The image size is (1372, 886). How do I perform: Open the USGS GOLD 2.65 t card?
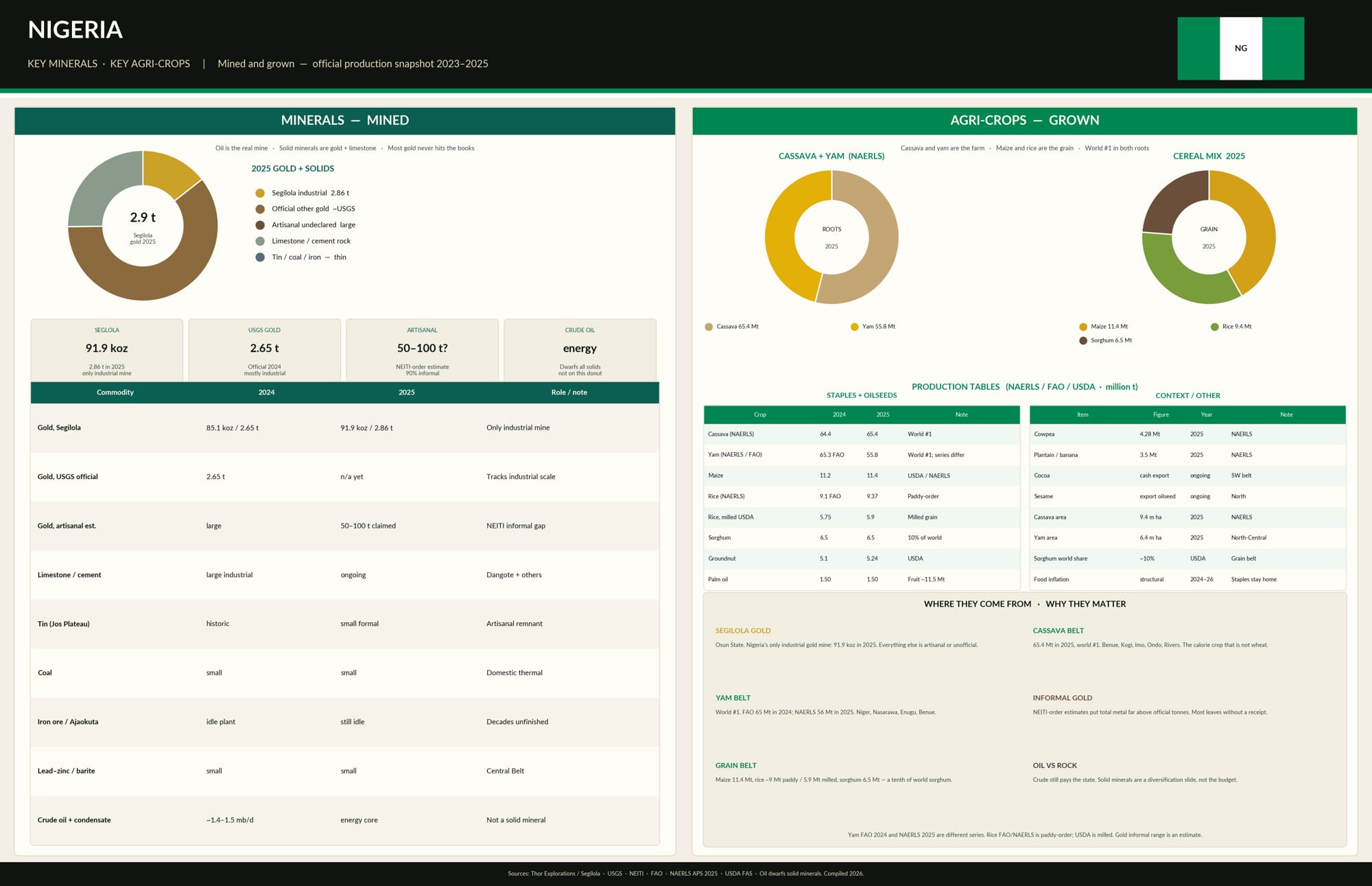click(x=265, y=350)
